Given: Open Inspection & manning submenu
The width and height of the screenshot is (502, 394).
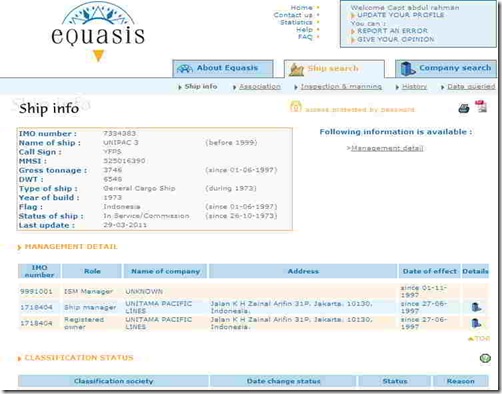Looking at the screenshot, I should coord(341,87).
